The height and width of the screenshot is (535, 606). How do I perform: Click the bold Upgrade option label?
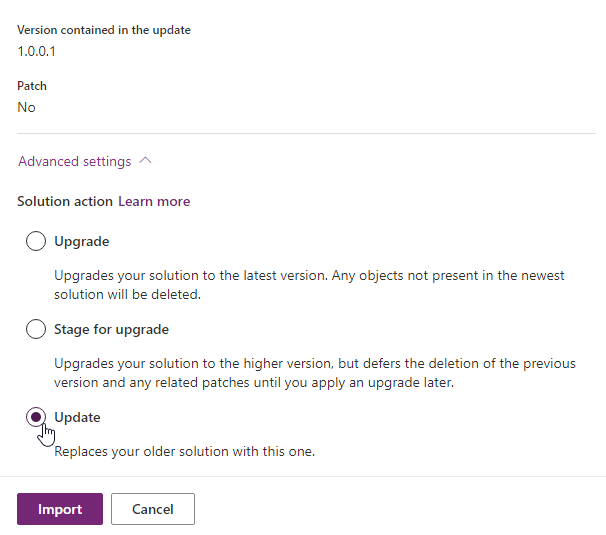[x=82, y=241]
